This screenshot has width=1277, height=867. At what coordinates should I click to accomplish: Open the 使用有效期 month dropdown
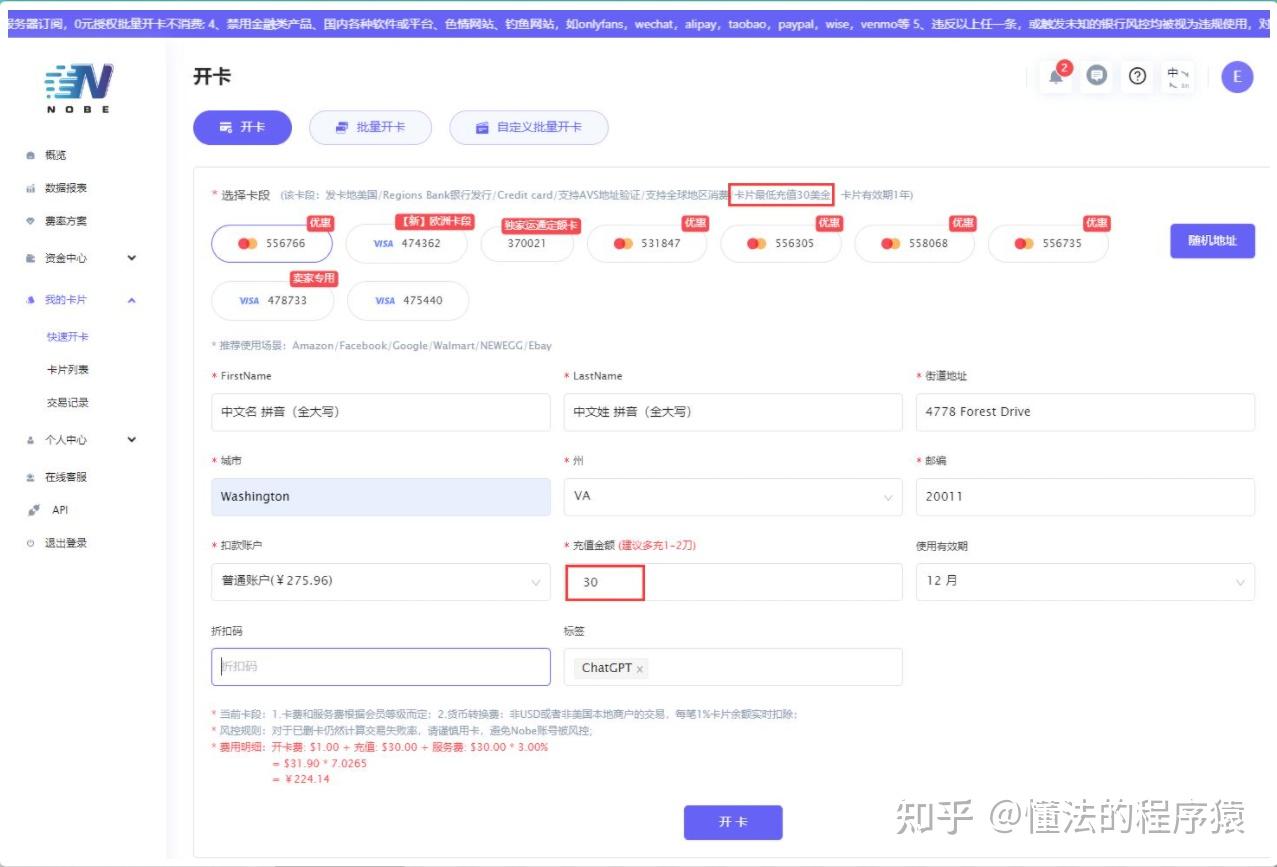coord(1085,581)
